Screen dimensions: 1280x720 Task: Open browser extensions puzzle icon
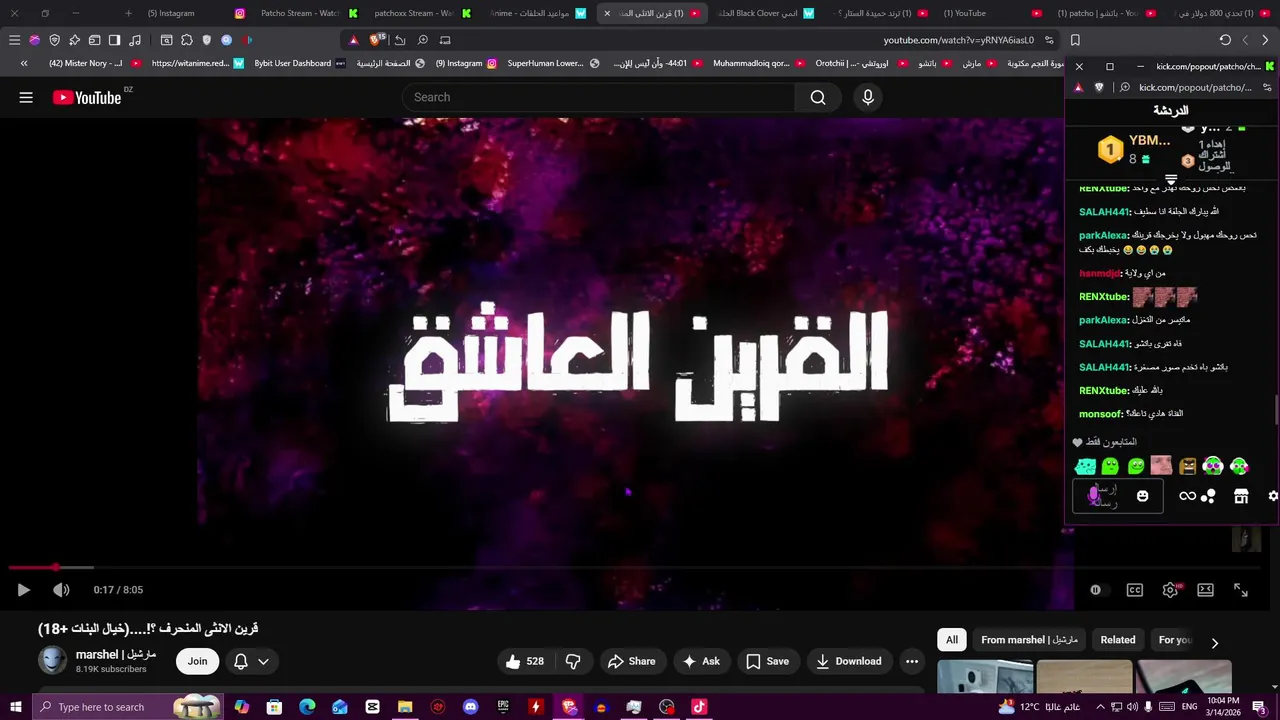(186, 40)
